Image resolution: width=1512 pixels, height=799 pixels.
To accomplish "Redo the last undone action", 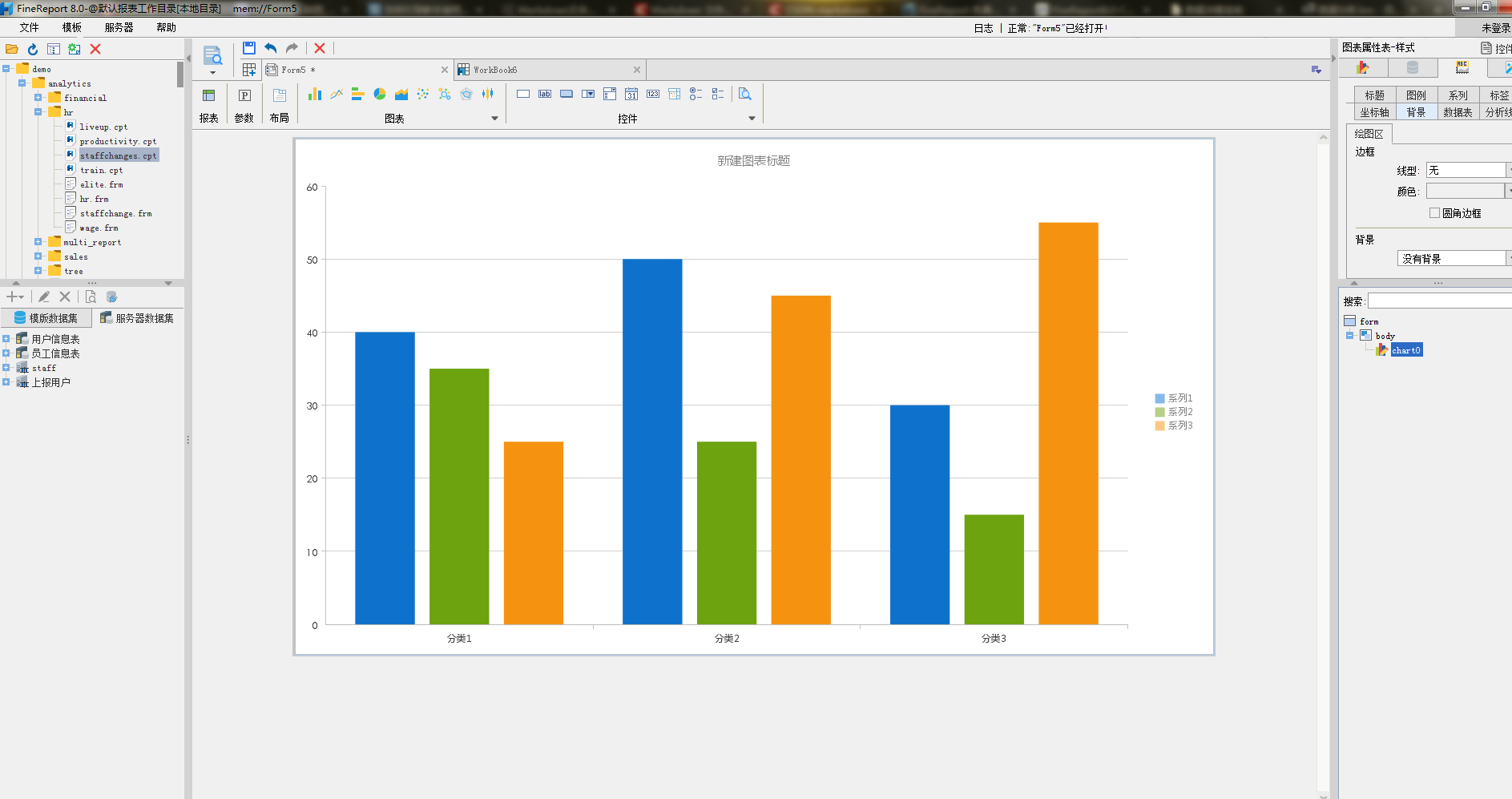I will click(292, 48).
